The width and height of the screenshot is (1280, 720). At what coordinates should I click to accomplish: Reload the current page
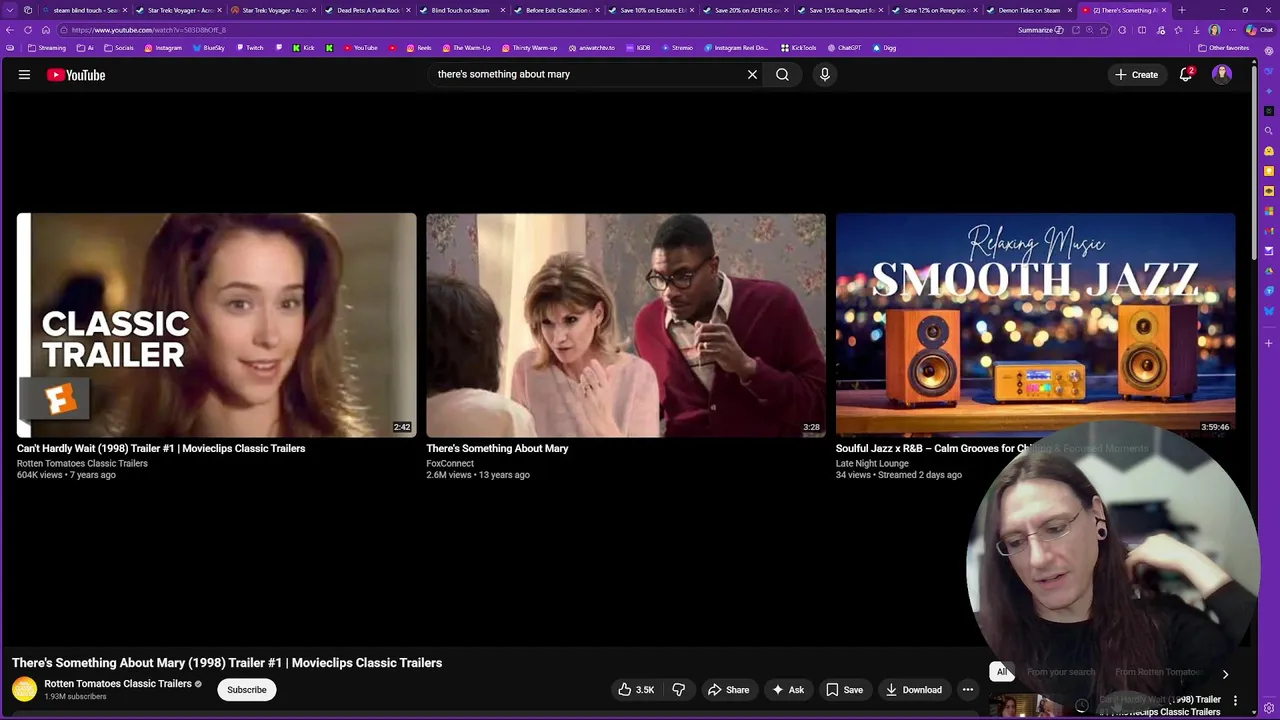point(27,30)
